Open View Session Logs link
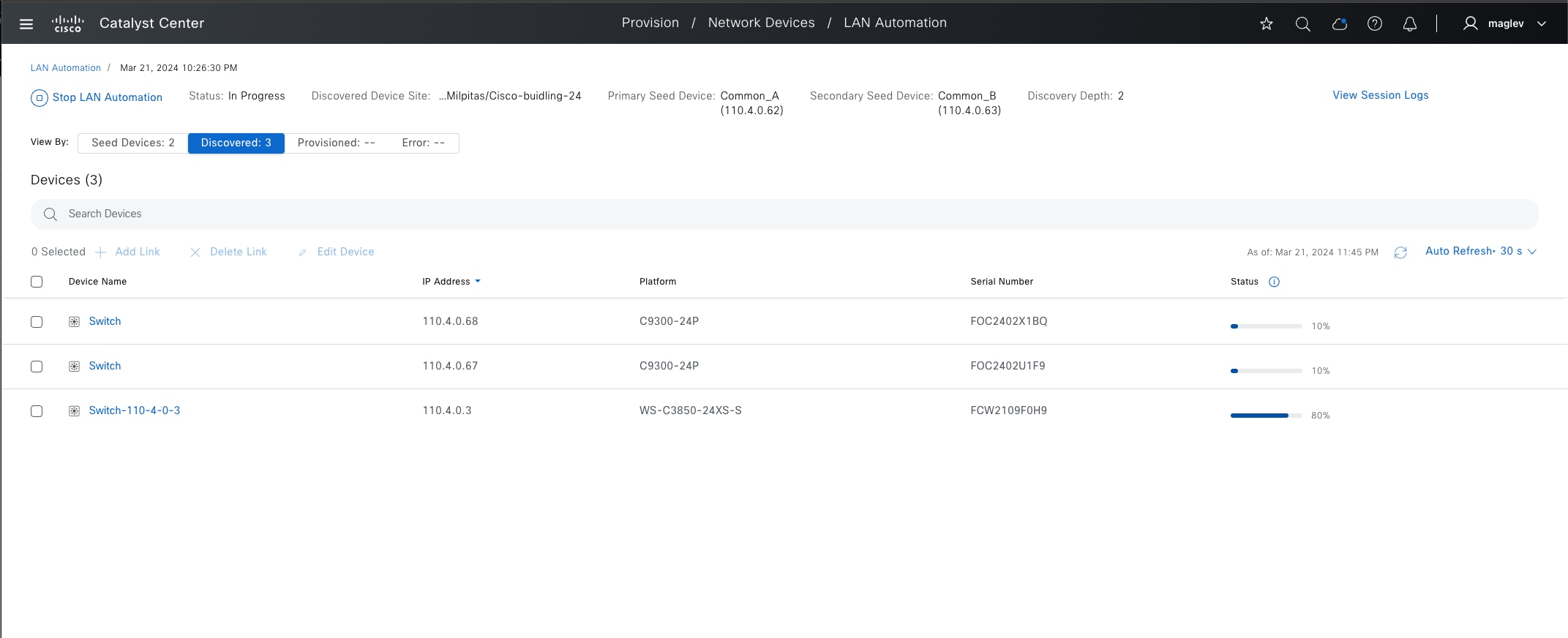1568x638 pixels. [x=1380, y=95]
